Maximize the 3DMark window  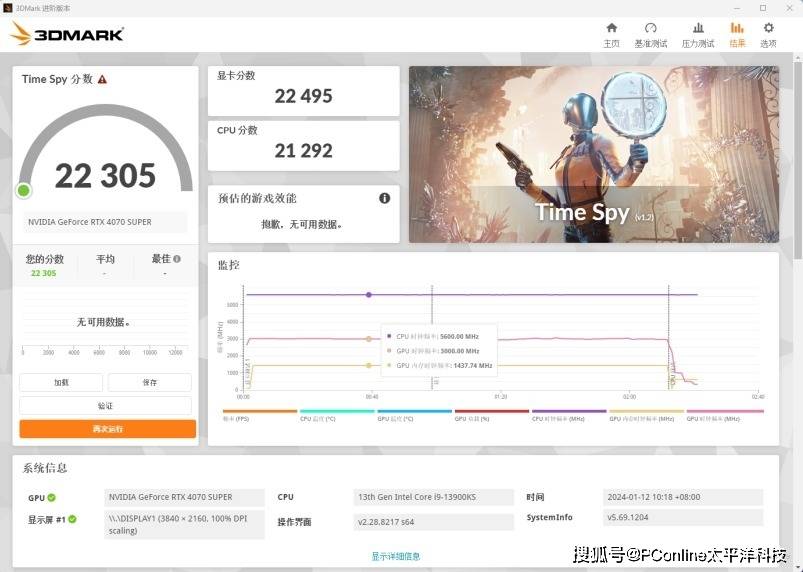click(763, 8)
